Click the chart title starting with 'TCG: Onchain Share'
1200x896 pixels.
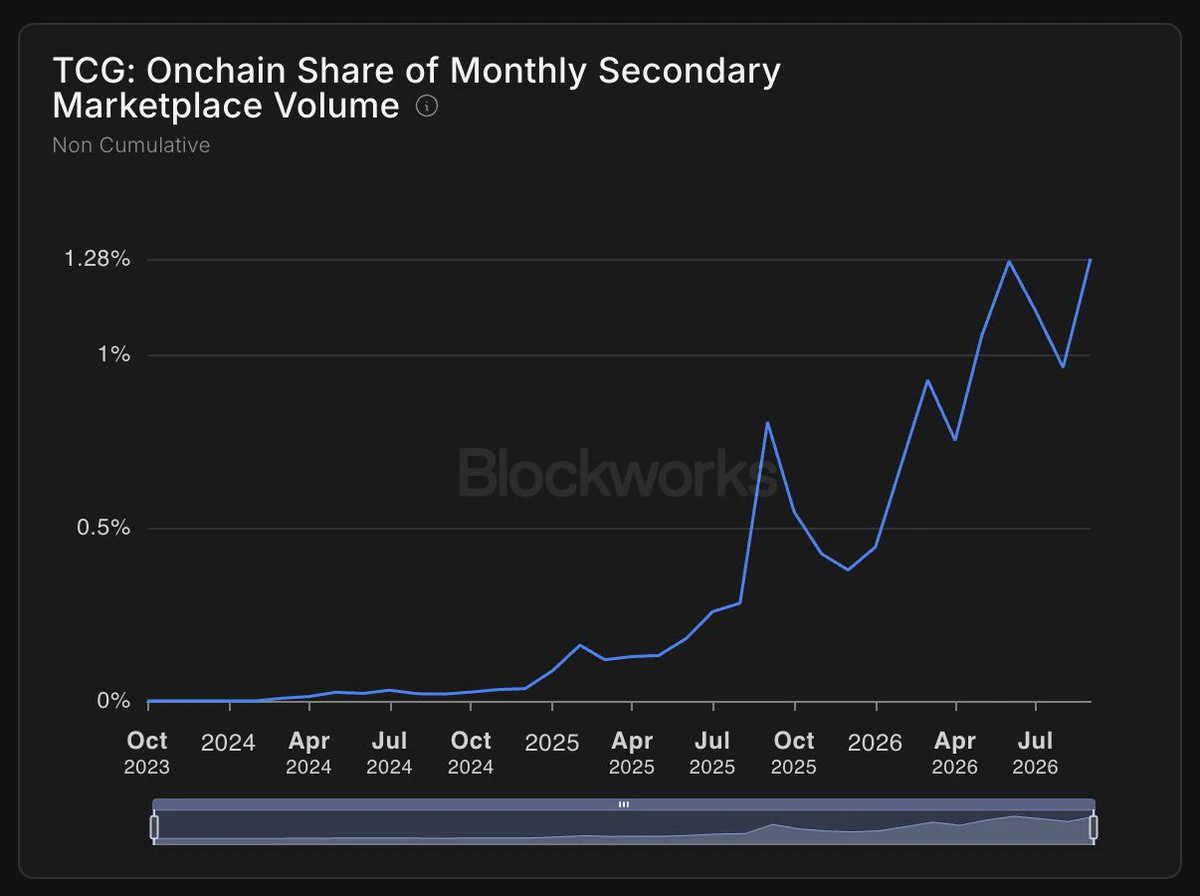416,87
